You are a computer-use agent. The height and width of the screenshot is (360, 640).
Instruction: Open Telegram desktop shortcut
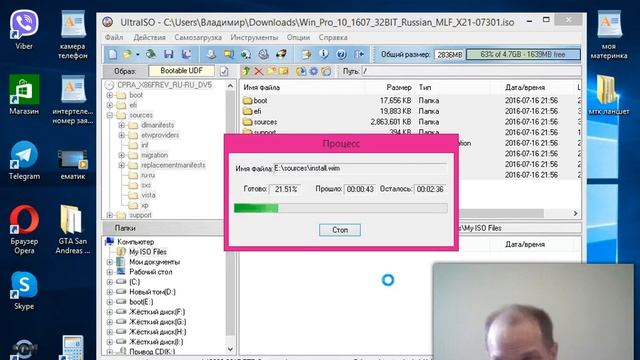tap(24, 160)
